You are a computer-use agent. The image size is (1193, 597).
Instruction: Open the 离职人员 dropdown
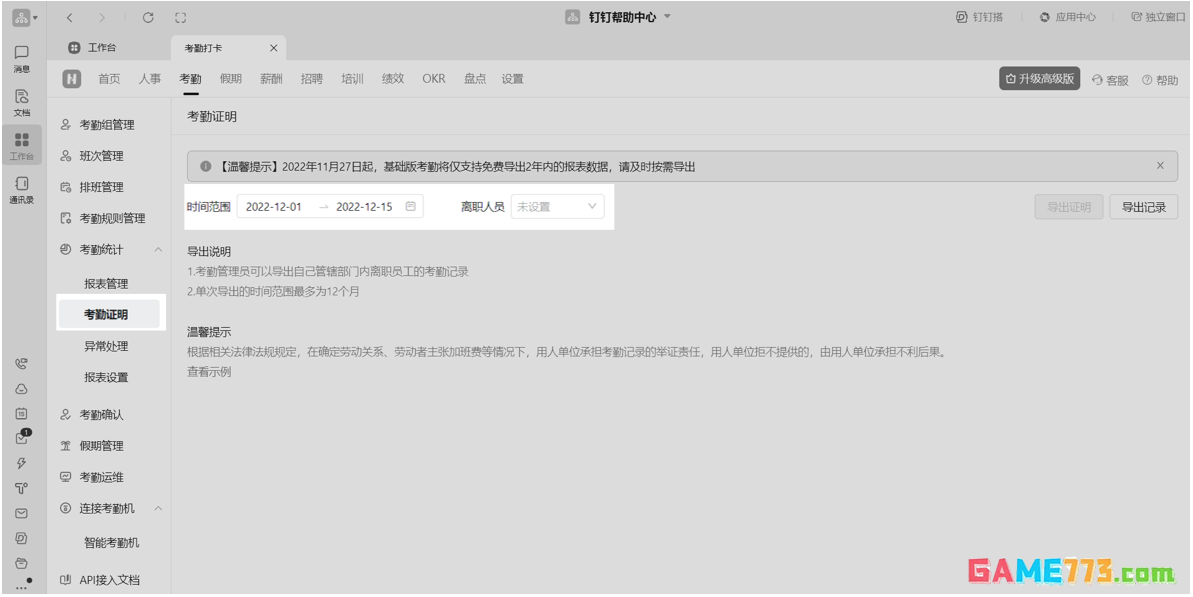point(557,207)
